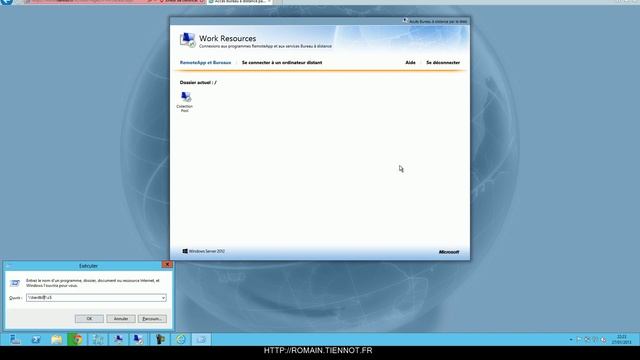Expand the Ouvrir combo box dropdown arrow
The width and height of the screenshot is (640, 360).
[x=163, y=298]
